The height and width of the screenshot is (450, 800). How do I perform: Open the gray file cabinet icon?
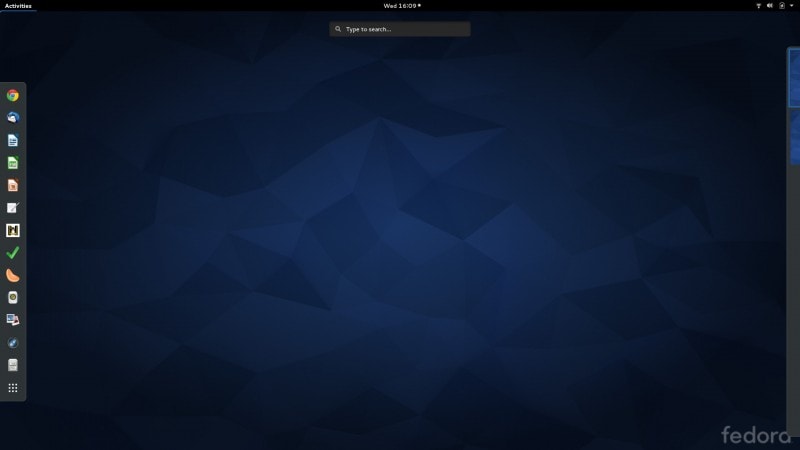[13, 365]
